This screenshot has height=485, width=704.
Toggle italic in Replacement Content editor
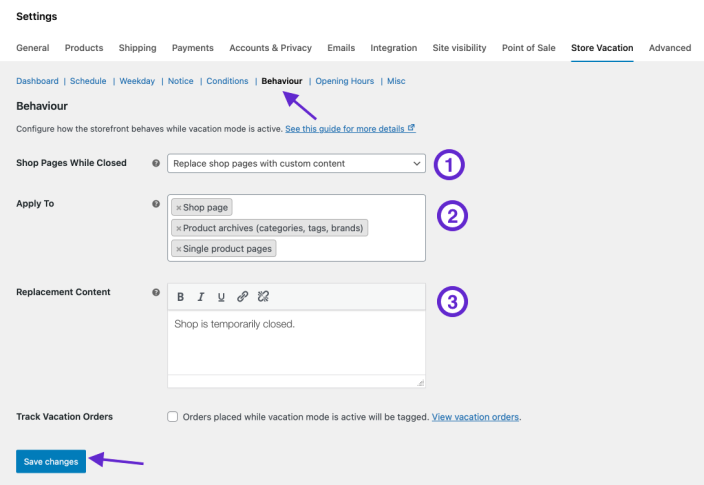tap(201, 297)
